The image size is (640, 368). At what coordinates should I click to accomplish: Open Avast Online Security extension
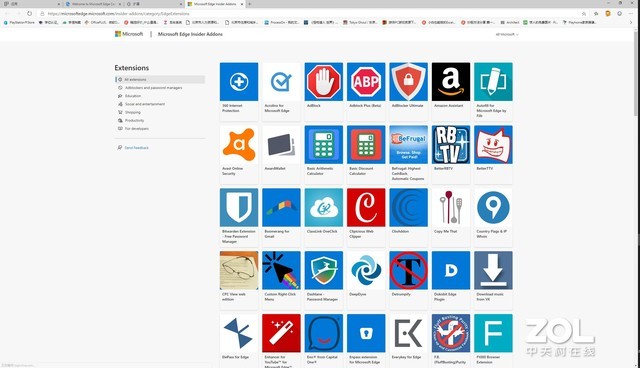tap(239, 154)
